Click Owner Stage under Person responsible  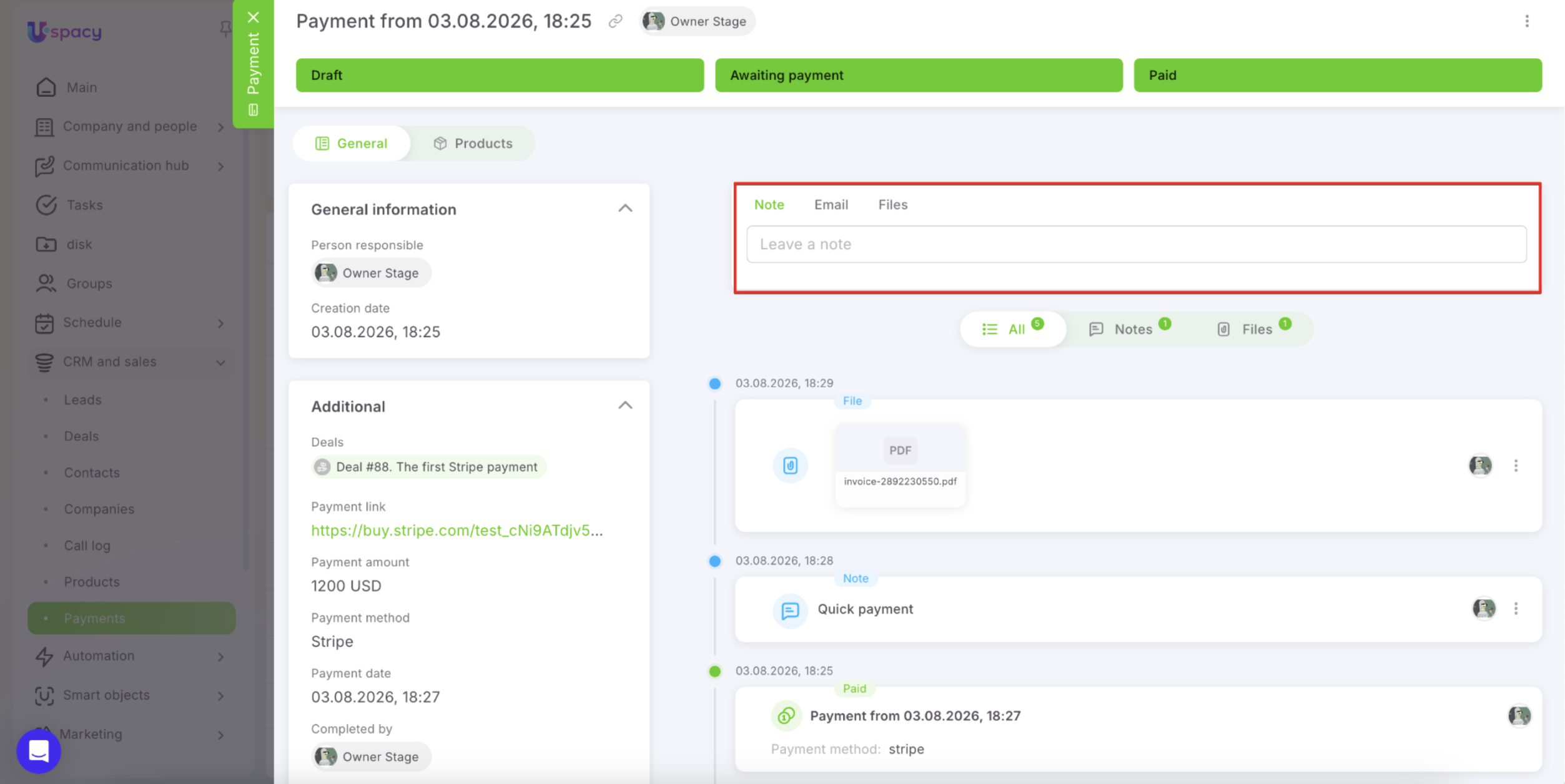(x=371, y=273)
